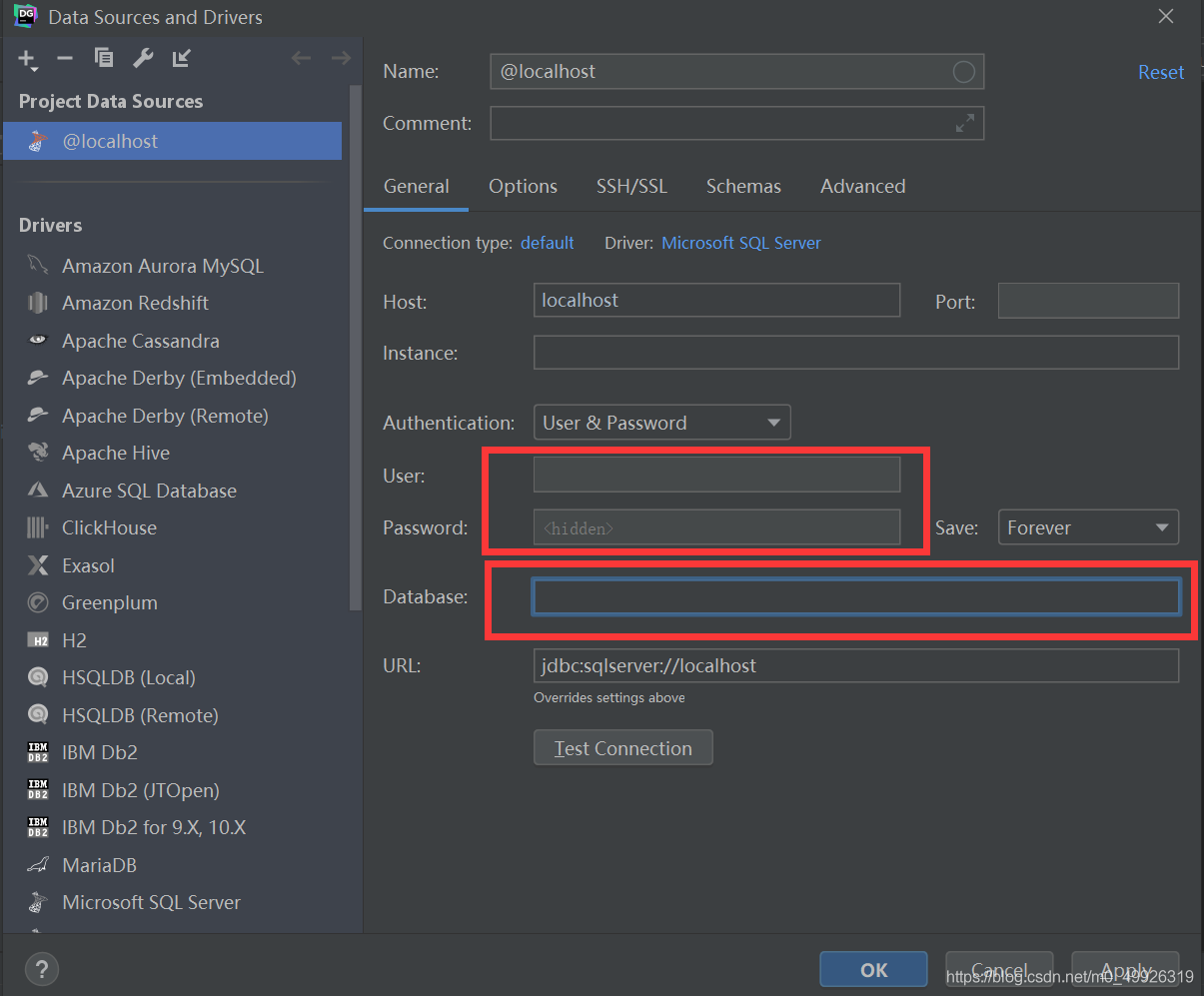Select Greenplum driver icon
The height and width of the screenshot is (996, 1204).
pyautogui.click(x=38, y=602)
